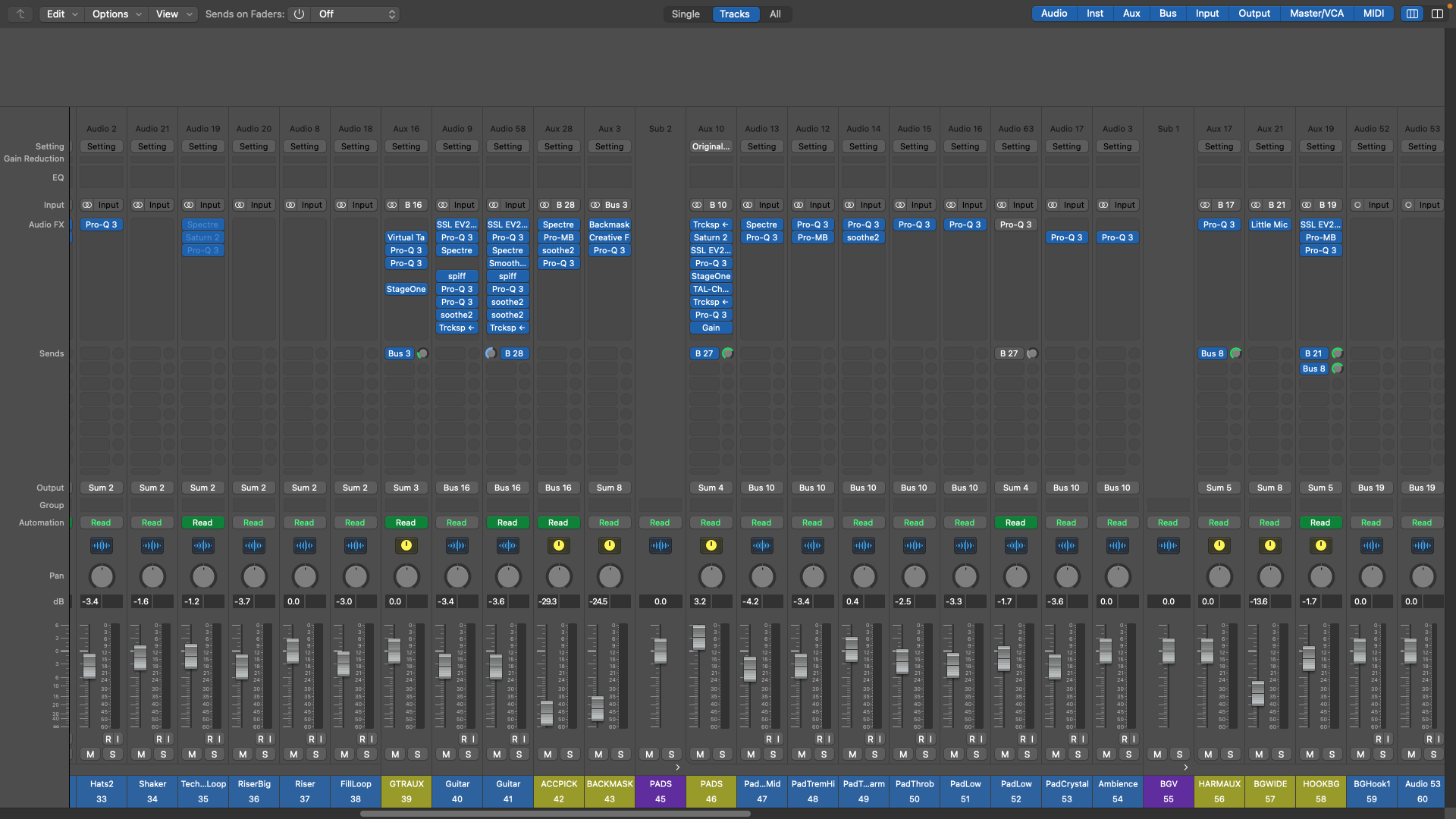Viewport: 1456px width, 819px height.
Task: Click the BACKMASK yellow clock icon
Action: [610, 545]
